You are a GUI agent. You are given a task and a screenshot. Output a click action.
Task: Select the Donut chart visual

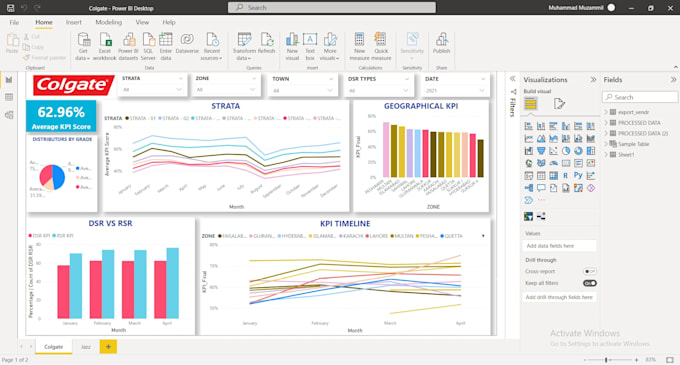[x=578, y=151]
